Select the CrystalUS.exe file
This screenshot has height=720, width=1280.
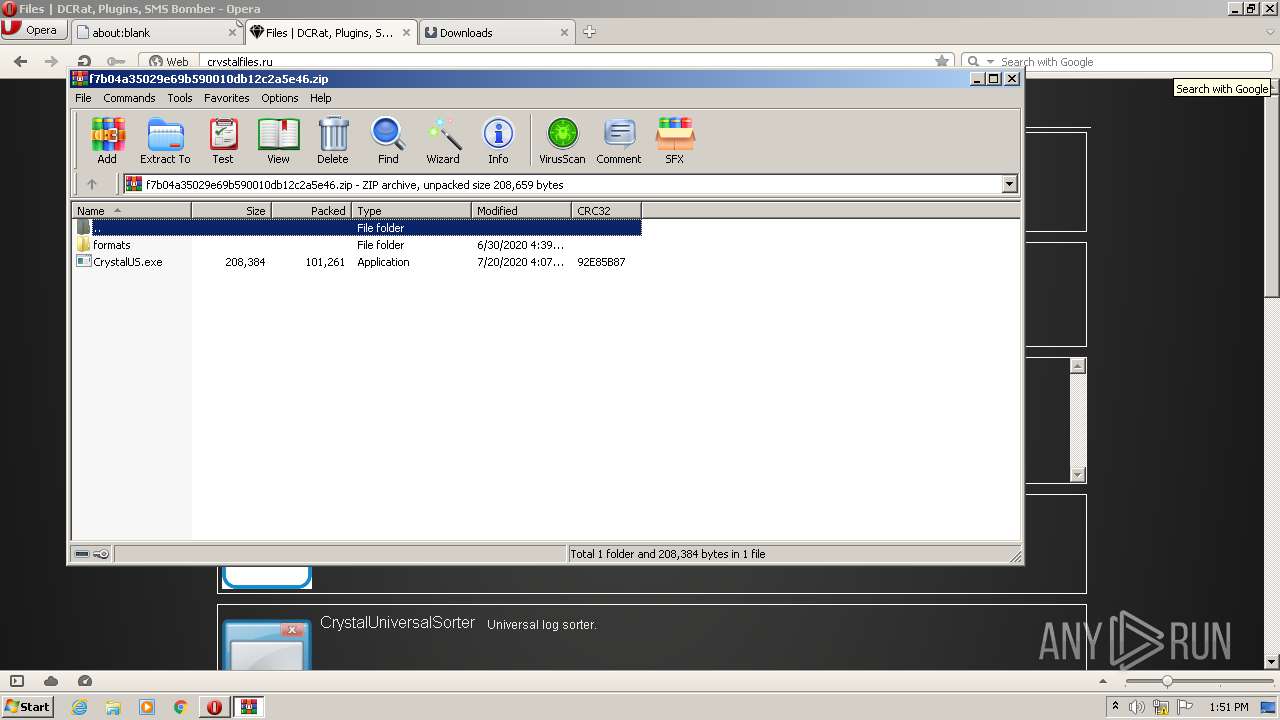click(356, 262)
